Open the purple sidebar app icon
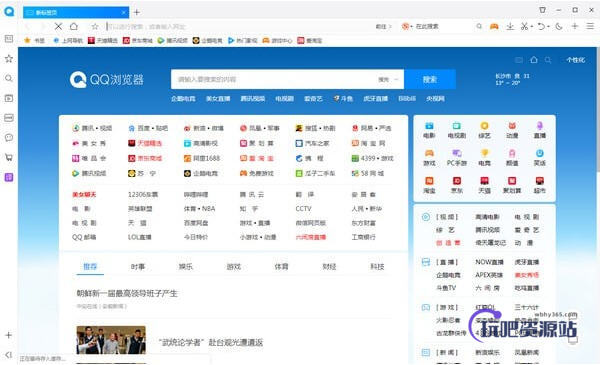This screenshot has width=604, height=365. coord(9,177)
